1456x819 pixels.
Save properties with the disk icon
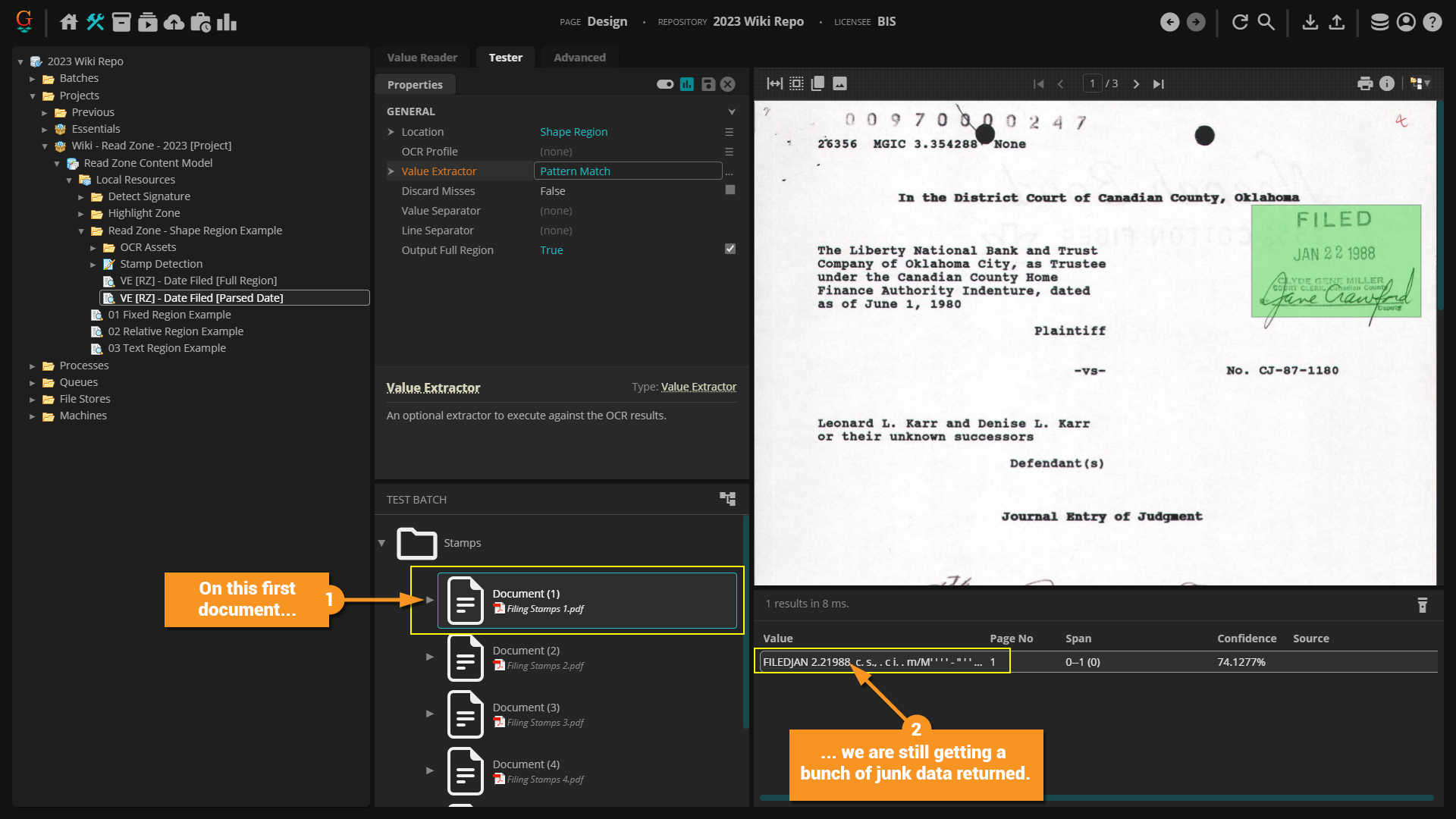tap(708, 84)
